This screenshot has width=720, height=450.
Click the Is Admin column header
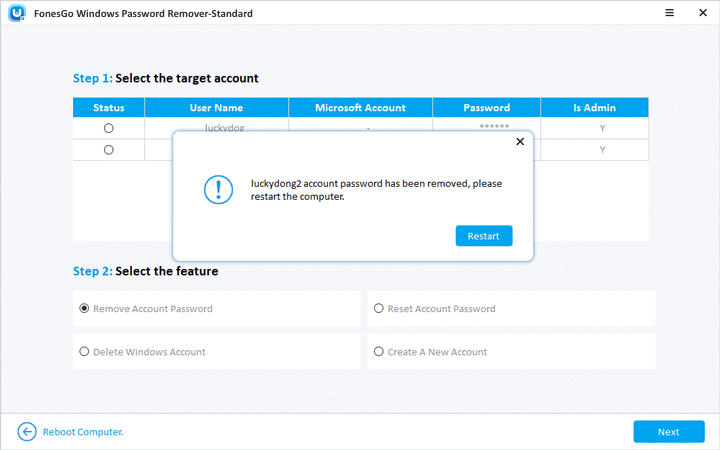pos(595,107)
